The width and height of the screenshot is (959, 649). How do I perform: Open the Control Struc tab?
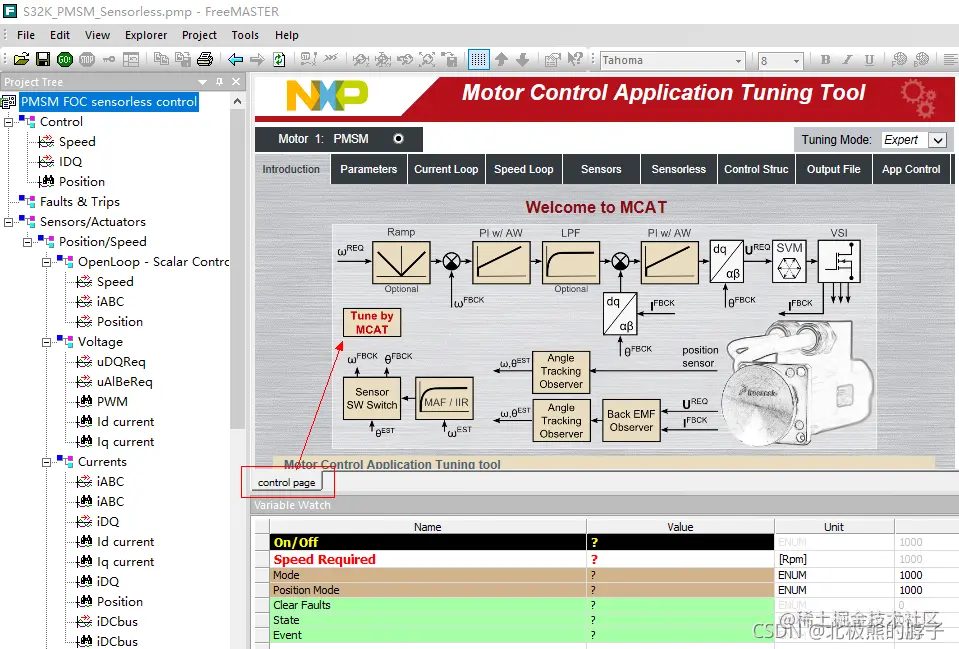tap(756, 169)
